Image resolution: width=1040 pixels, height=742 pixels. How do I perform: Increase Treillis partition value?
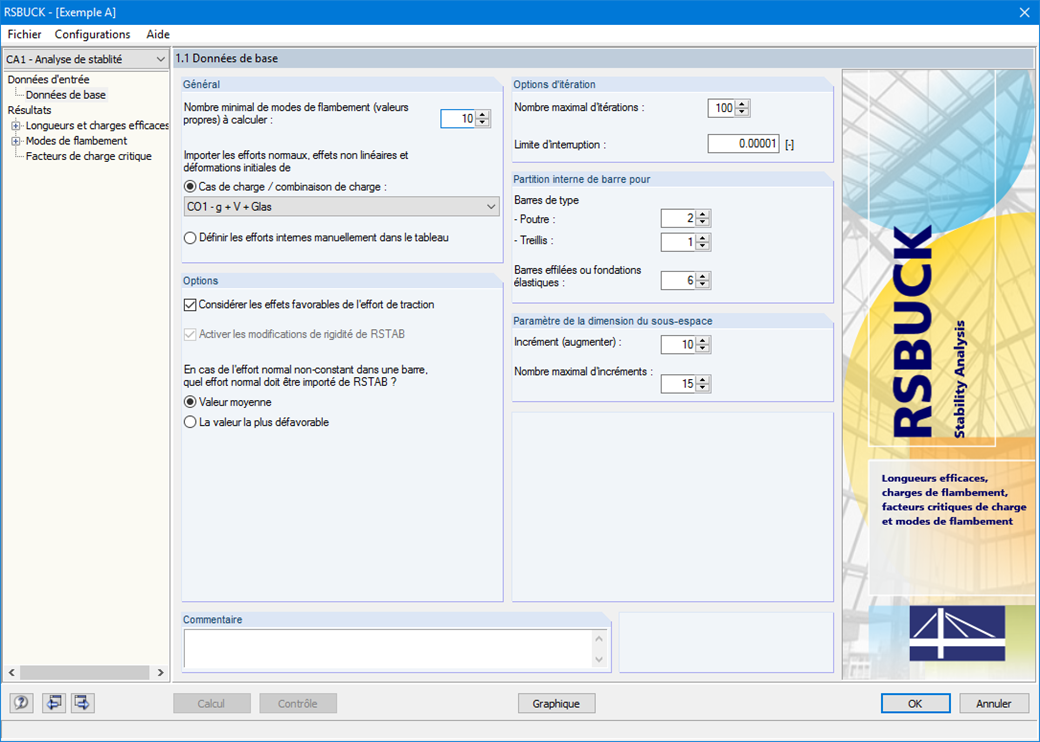703,238
